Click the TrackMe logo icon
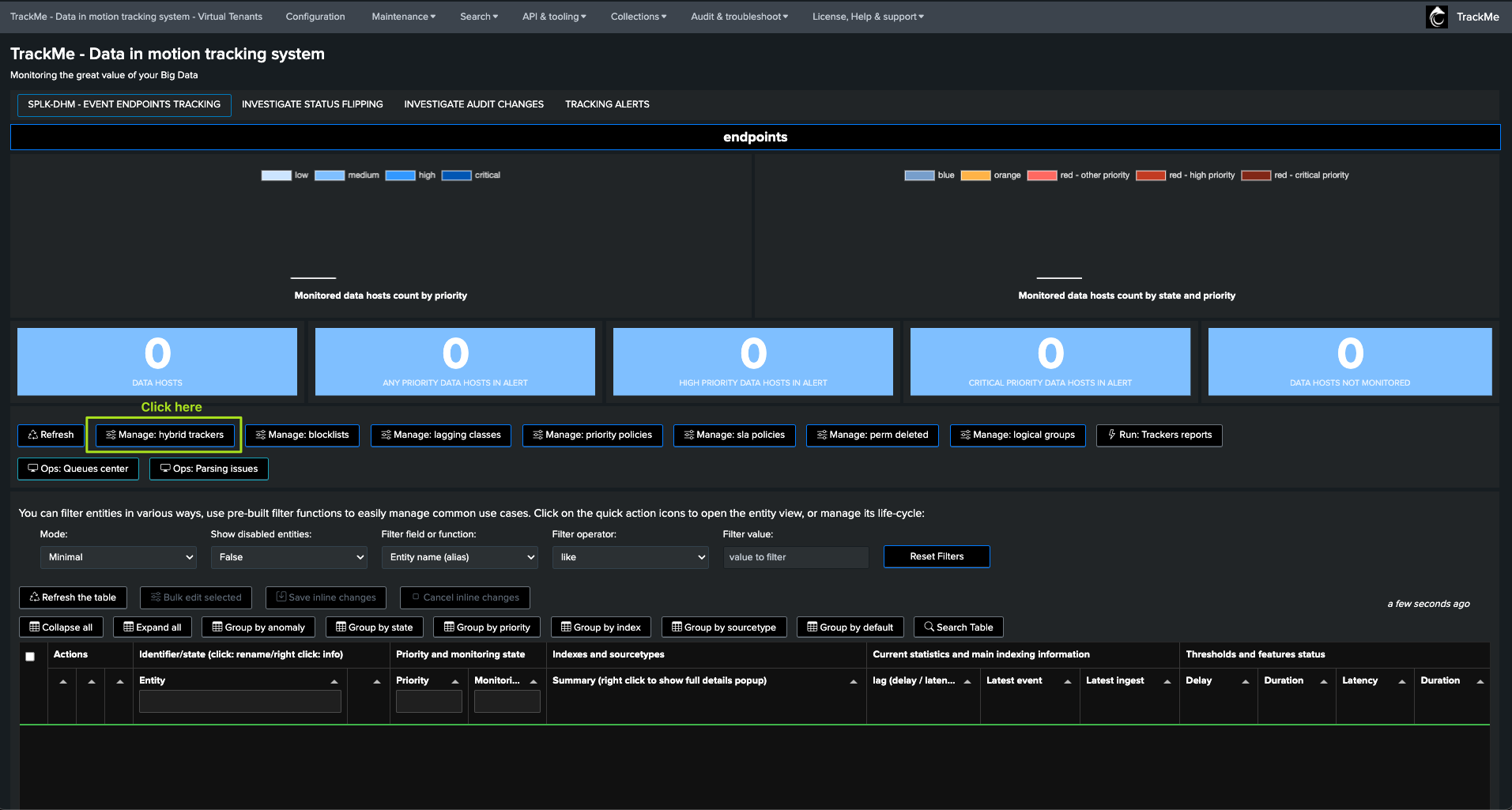 [1436, 17]
